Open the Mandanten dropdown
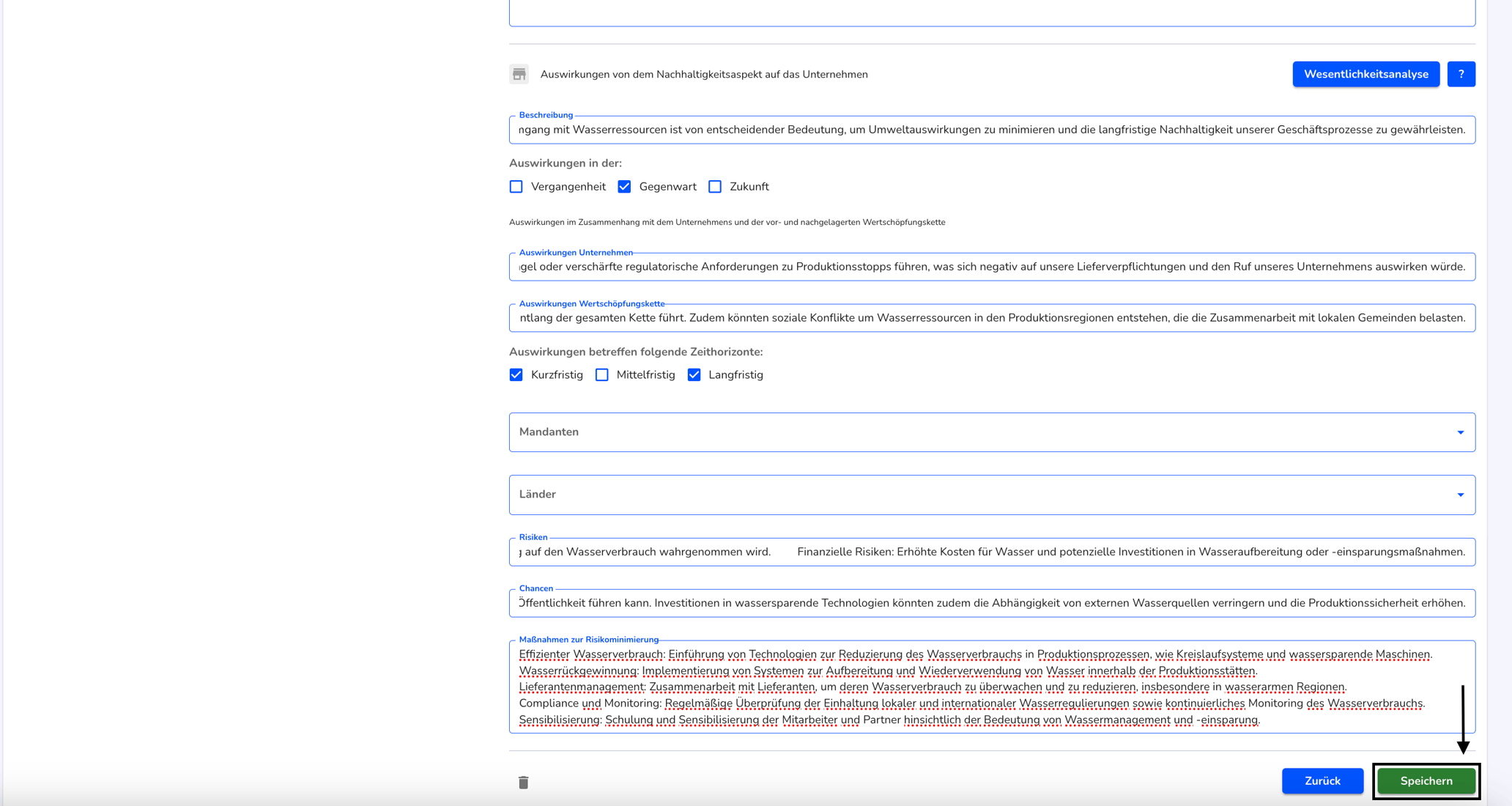This screenshot has height=806, width=1512. tap(992, 432)
